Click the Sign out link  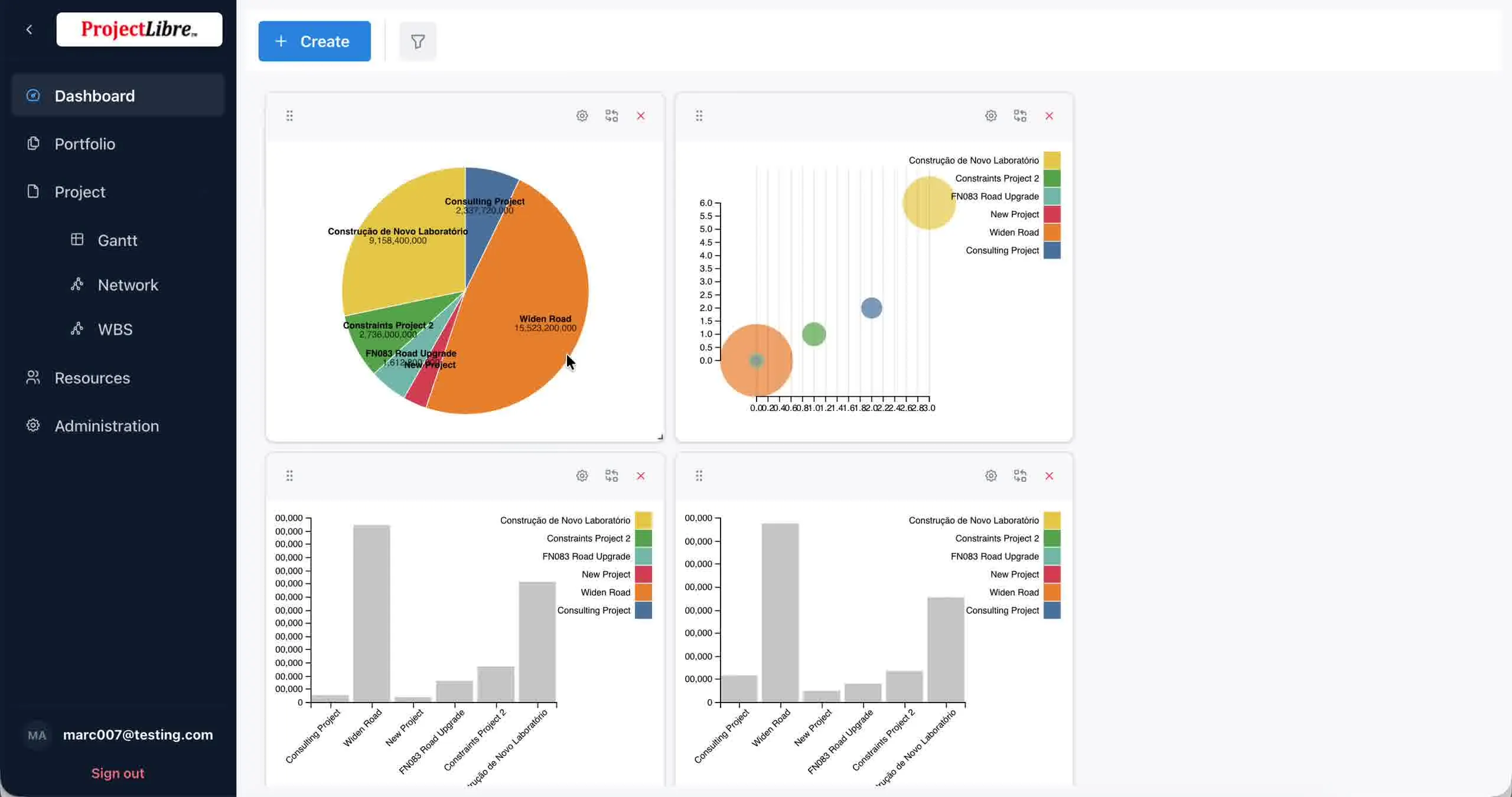(x=118, y=773)
